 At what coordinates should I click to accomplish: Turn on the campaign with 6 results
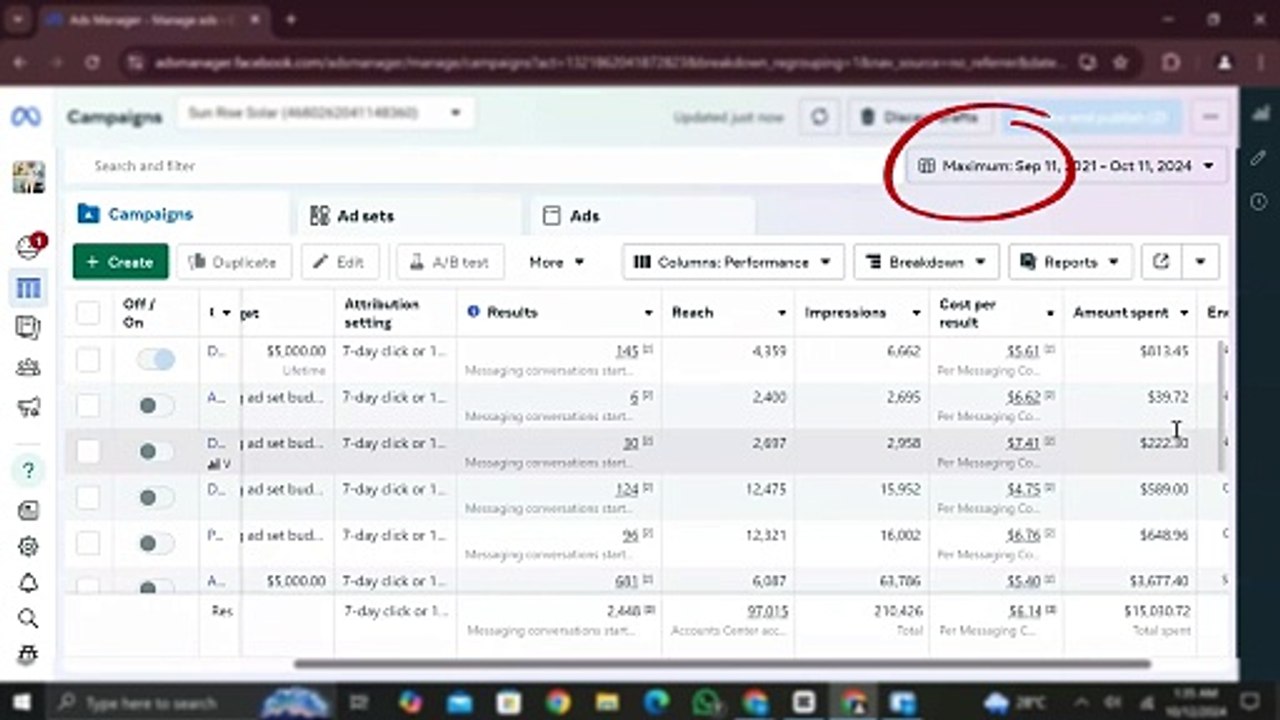tap(156, 405)
